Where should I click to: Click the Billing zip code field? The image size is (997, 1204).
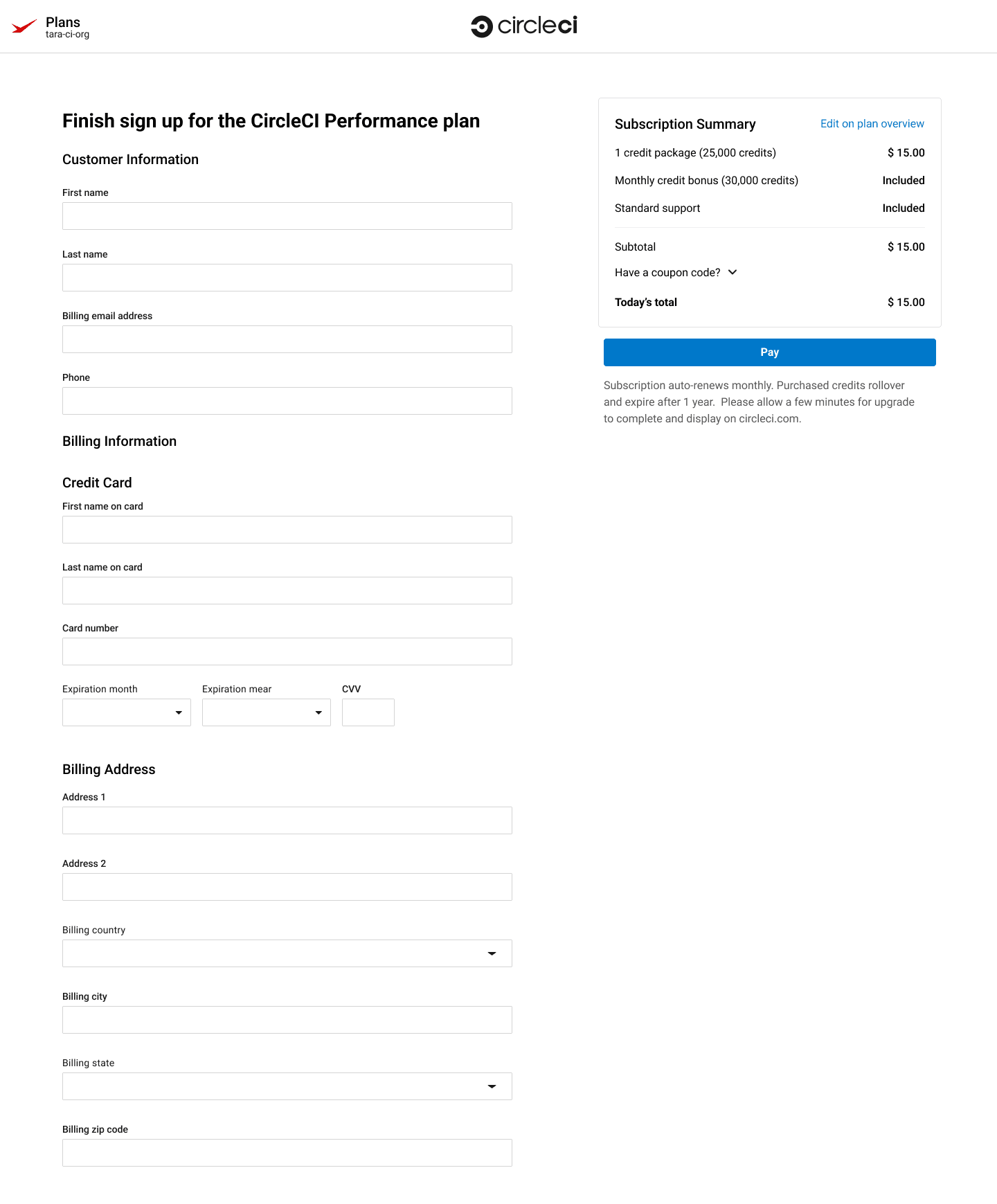pyautogui.click(x=287, y=1153)
